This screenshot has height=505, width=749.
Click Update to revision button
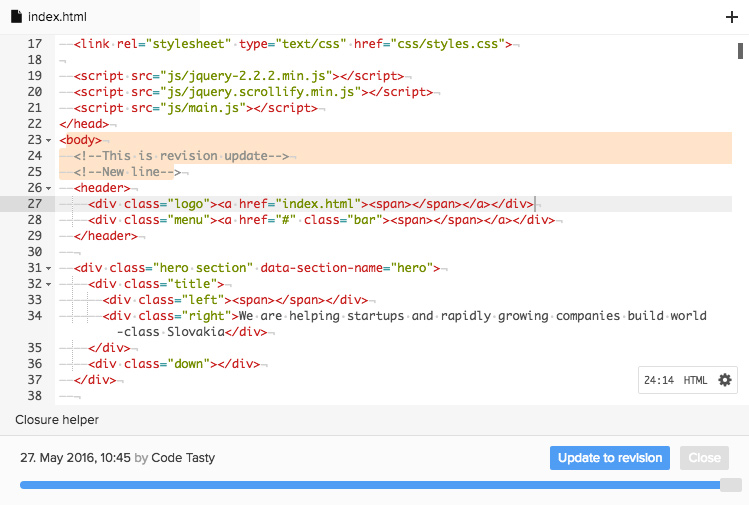point(610,458)
